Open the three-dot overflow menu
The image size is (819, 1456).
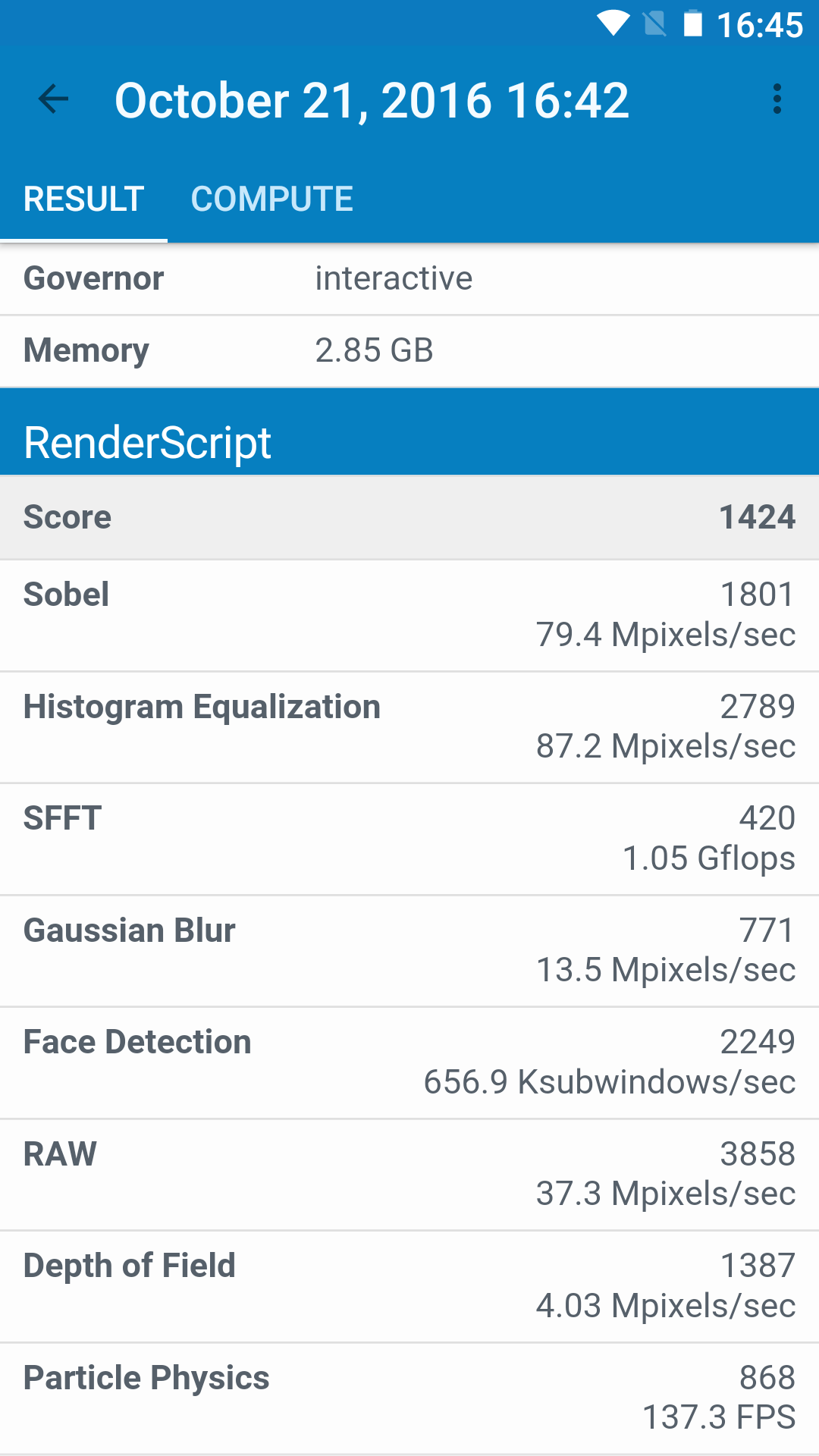(777, 99)
